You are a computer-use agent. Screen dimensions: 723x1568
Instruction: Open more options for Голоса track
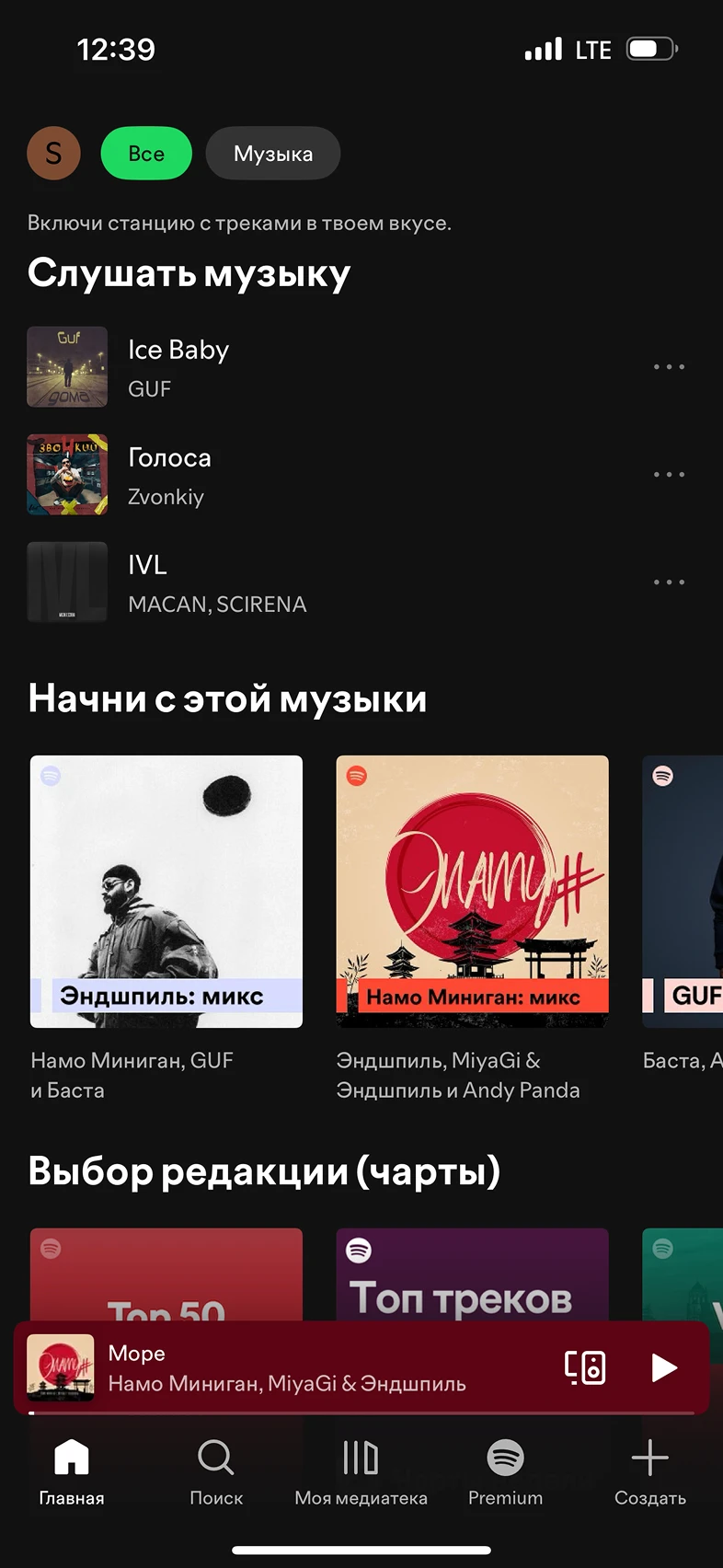click(669, 474)
